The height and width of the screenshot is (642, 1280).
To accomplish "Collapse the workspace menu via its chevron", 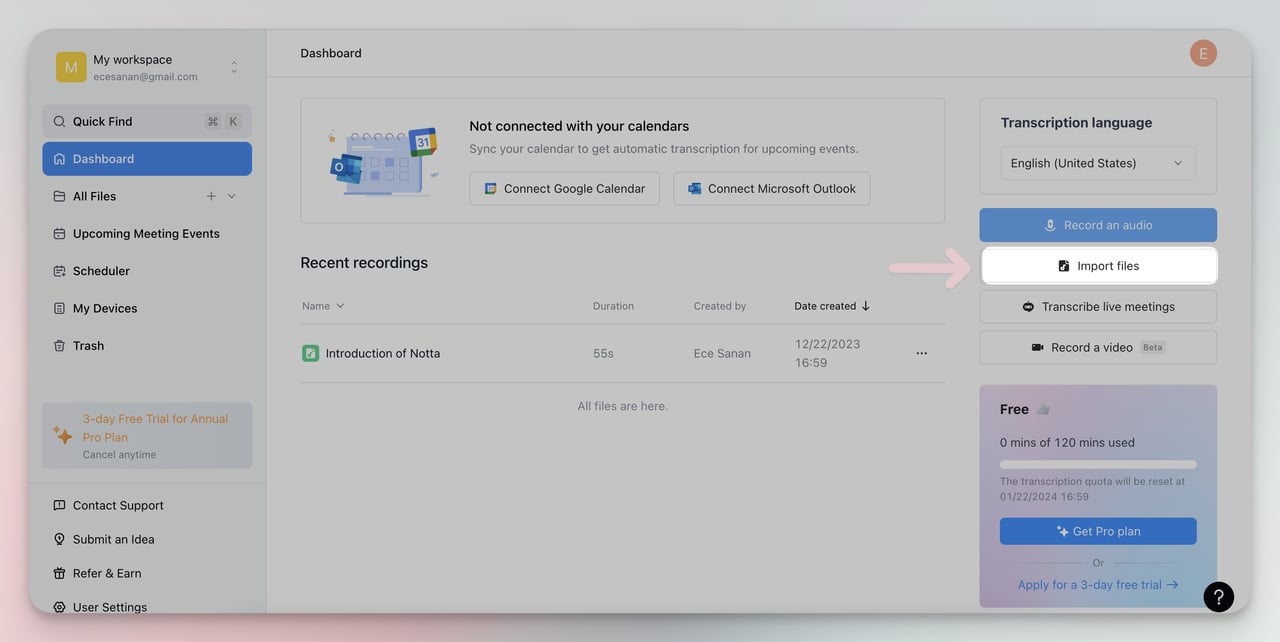I will tap(233, 66).
